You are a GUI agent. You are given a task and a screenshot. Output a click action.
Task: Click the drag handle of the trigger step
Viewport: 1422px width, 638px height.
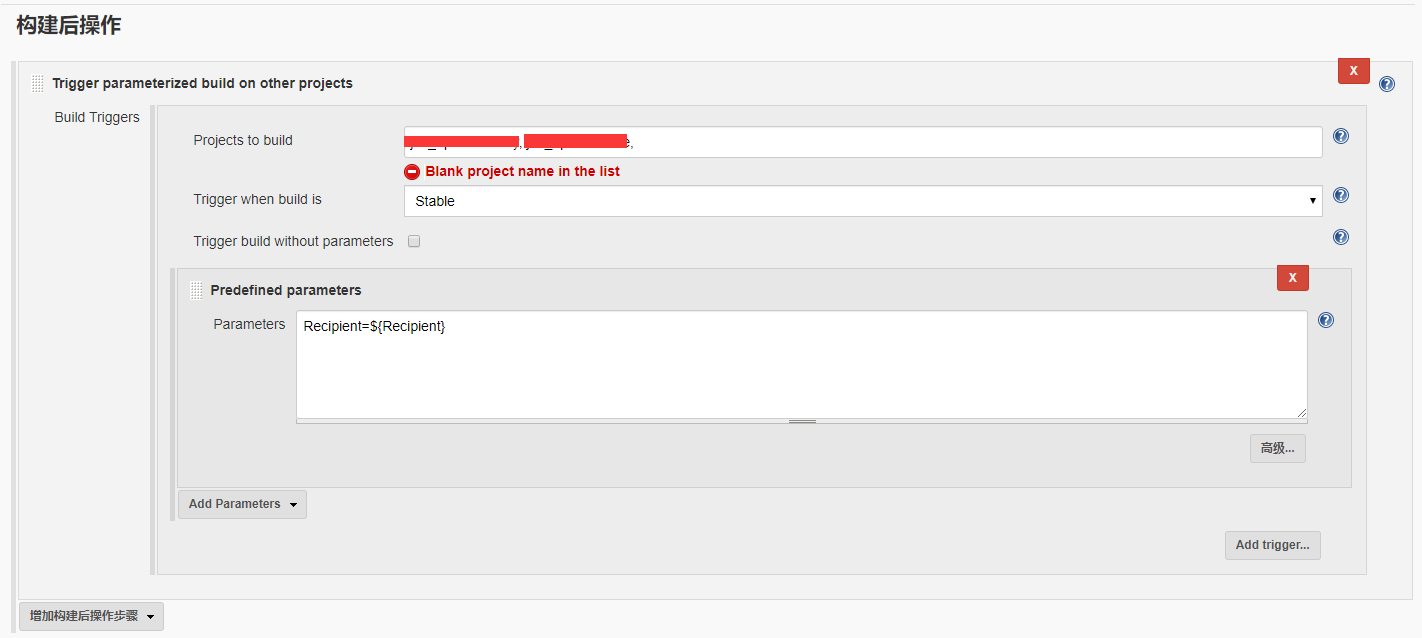coord(37,83)
